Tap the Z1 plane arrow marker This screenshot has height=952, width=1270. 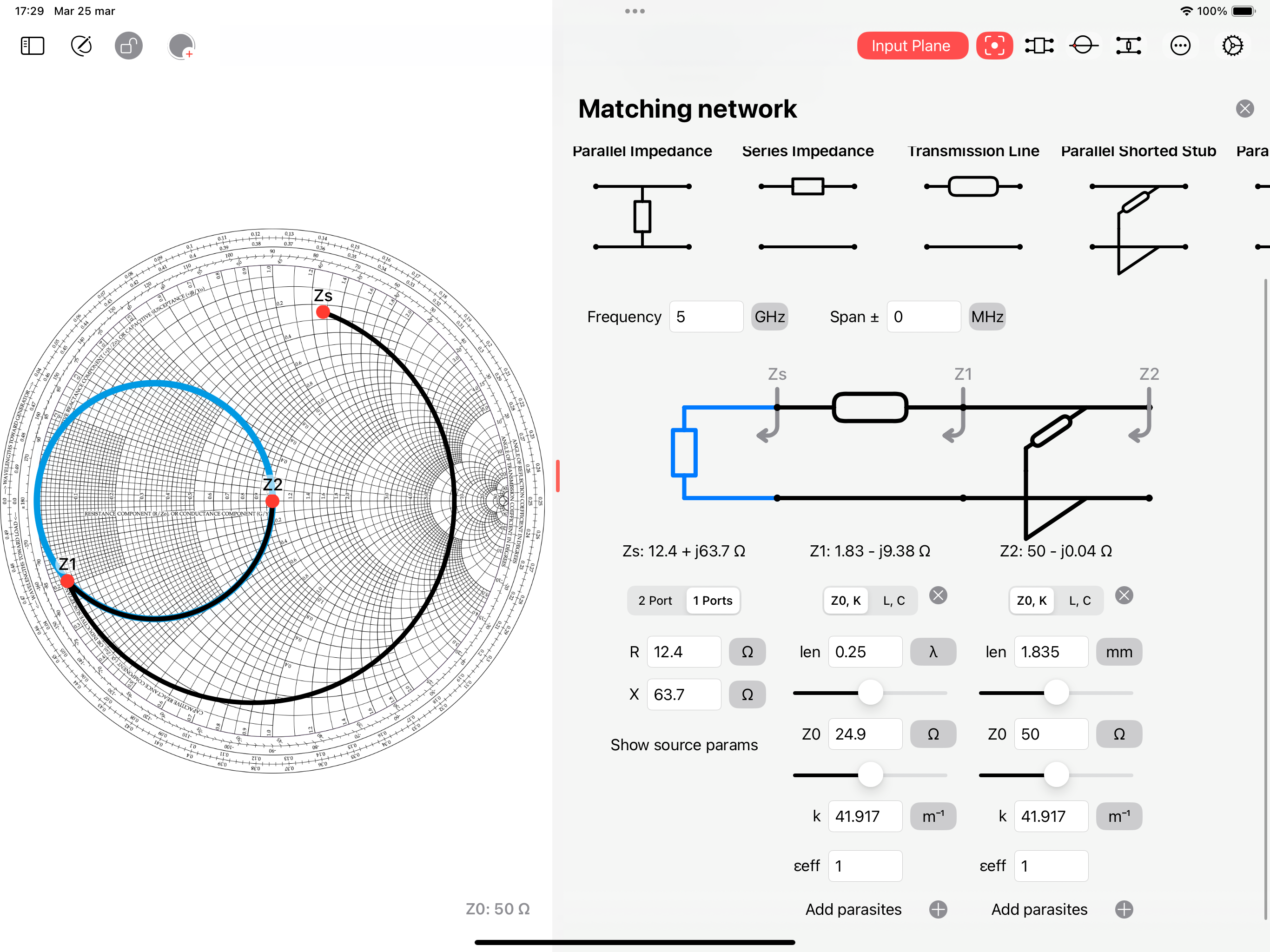pos(956,415)
